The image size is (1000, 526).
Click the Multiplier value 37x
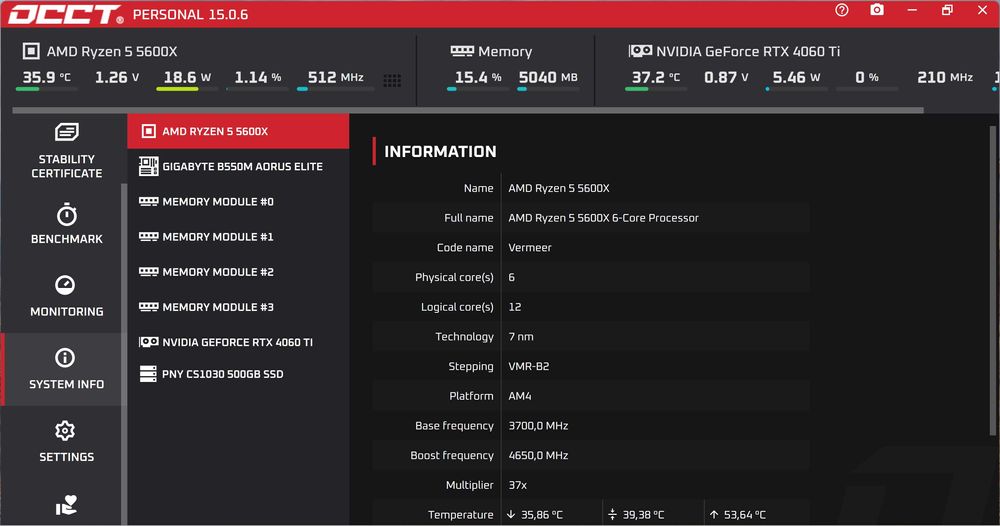point(518,485)
